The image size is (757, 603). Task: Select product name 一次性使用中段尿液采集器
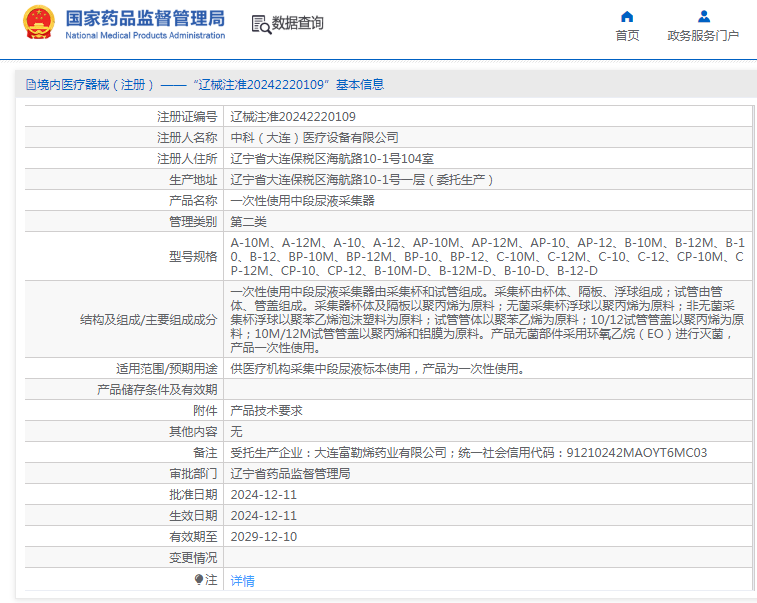303,201
